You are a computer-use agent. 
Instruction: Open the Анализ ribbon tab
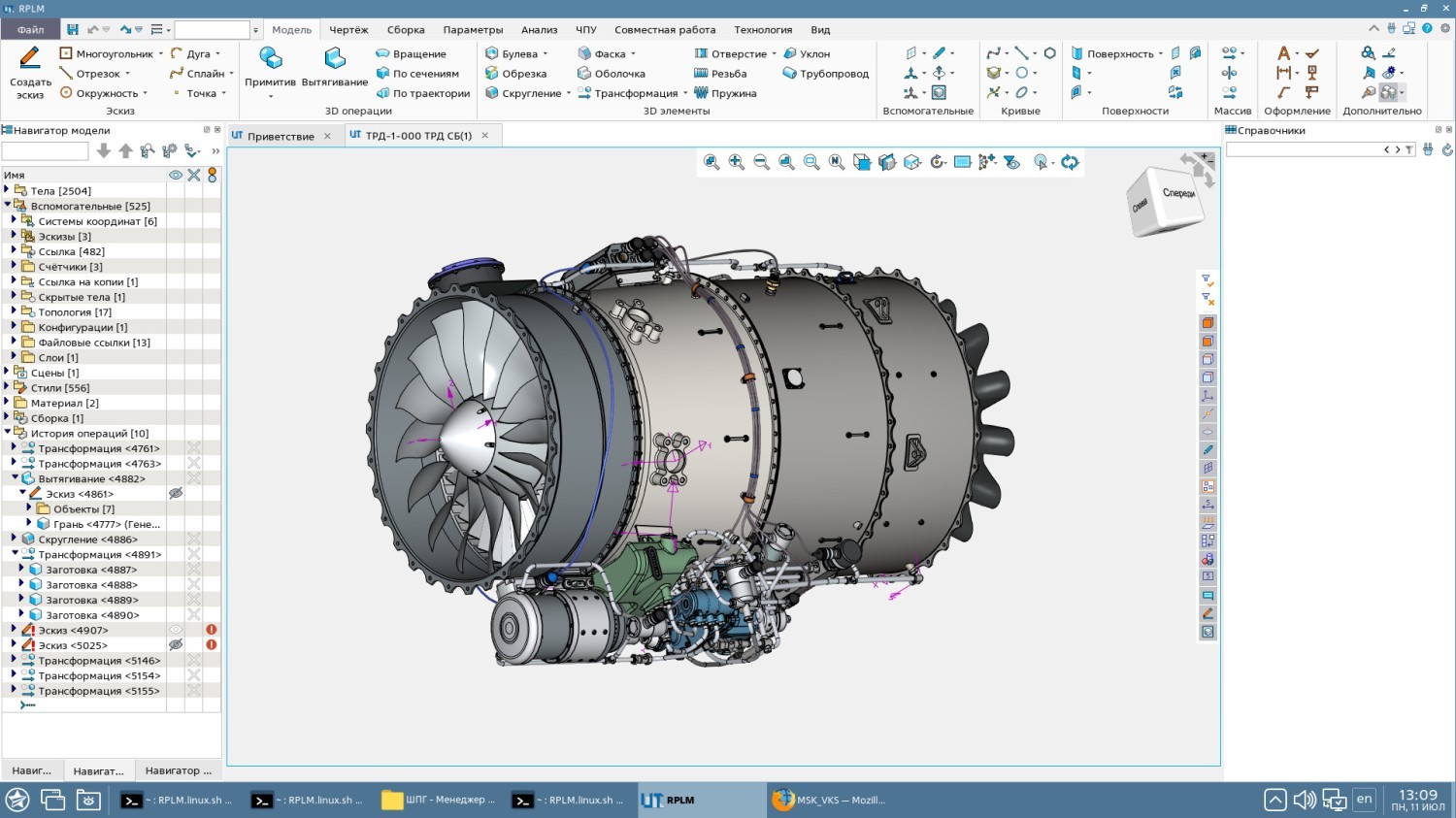tap(540, 30)
